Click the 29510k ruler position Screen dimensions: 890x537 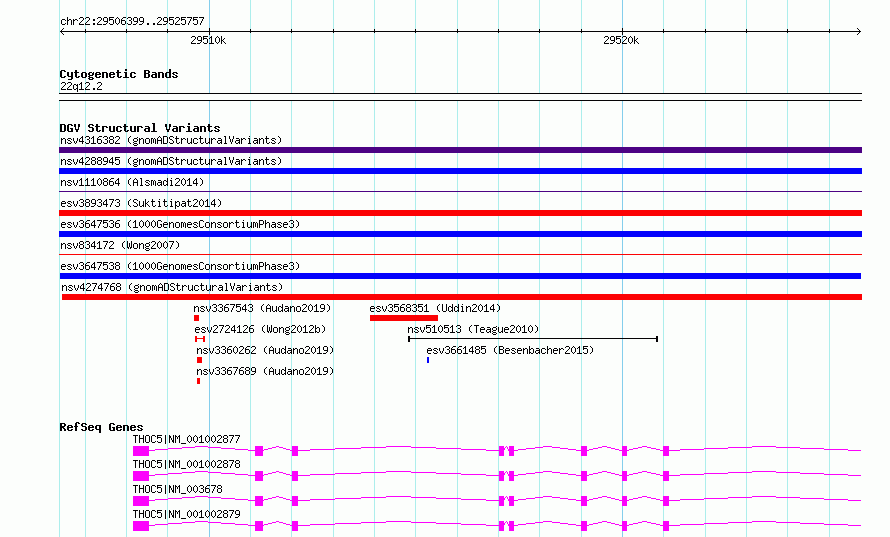click(x=208, y=40)
